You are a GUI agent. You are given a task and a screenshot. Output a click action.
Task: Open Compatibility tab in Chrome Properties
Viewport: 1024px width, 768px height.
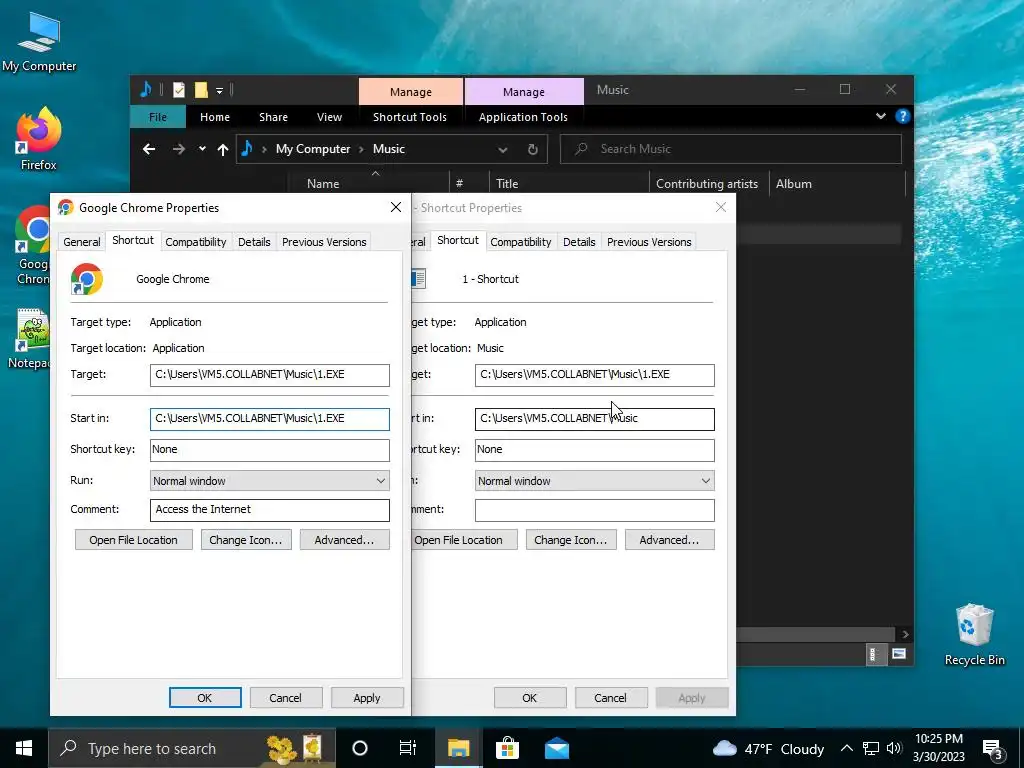(195, 242)
